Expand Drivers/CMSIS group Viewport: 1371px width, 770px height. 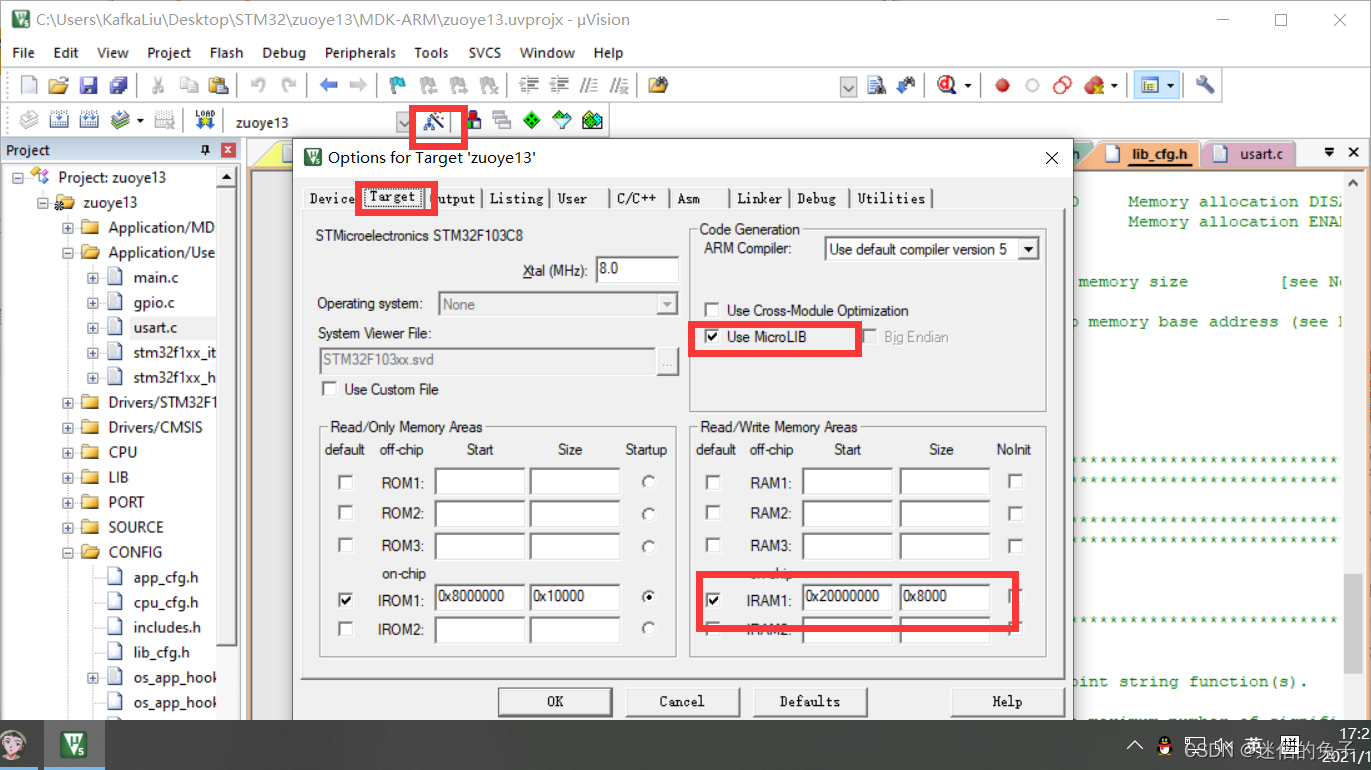coord(68,427)
